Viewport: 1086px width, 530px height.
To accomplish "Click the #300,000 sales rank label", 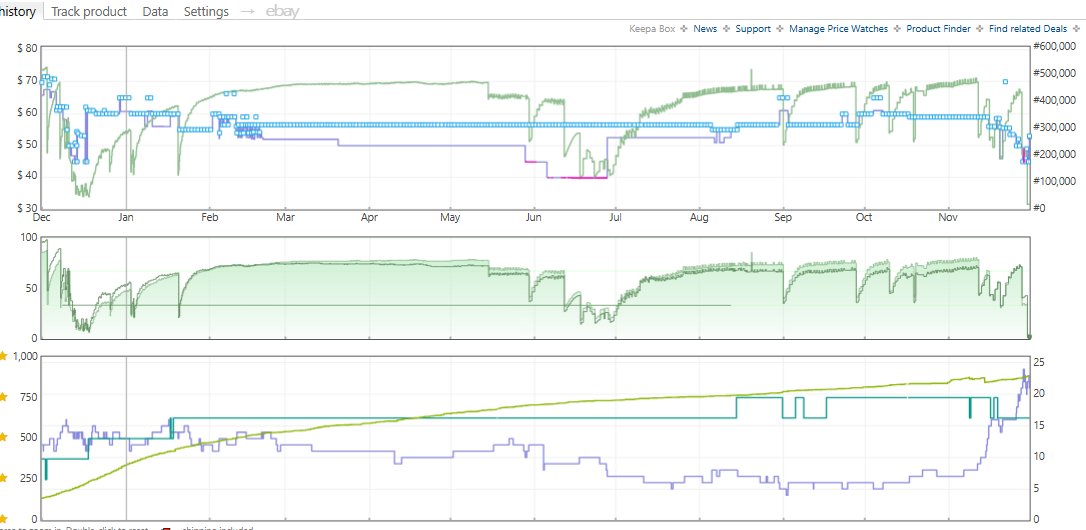I will (x=1055, y=127).
